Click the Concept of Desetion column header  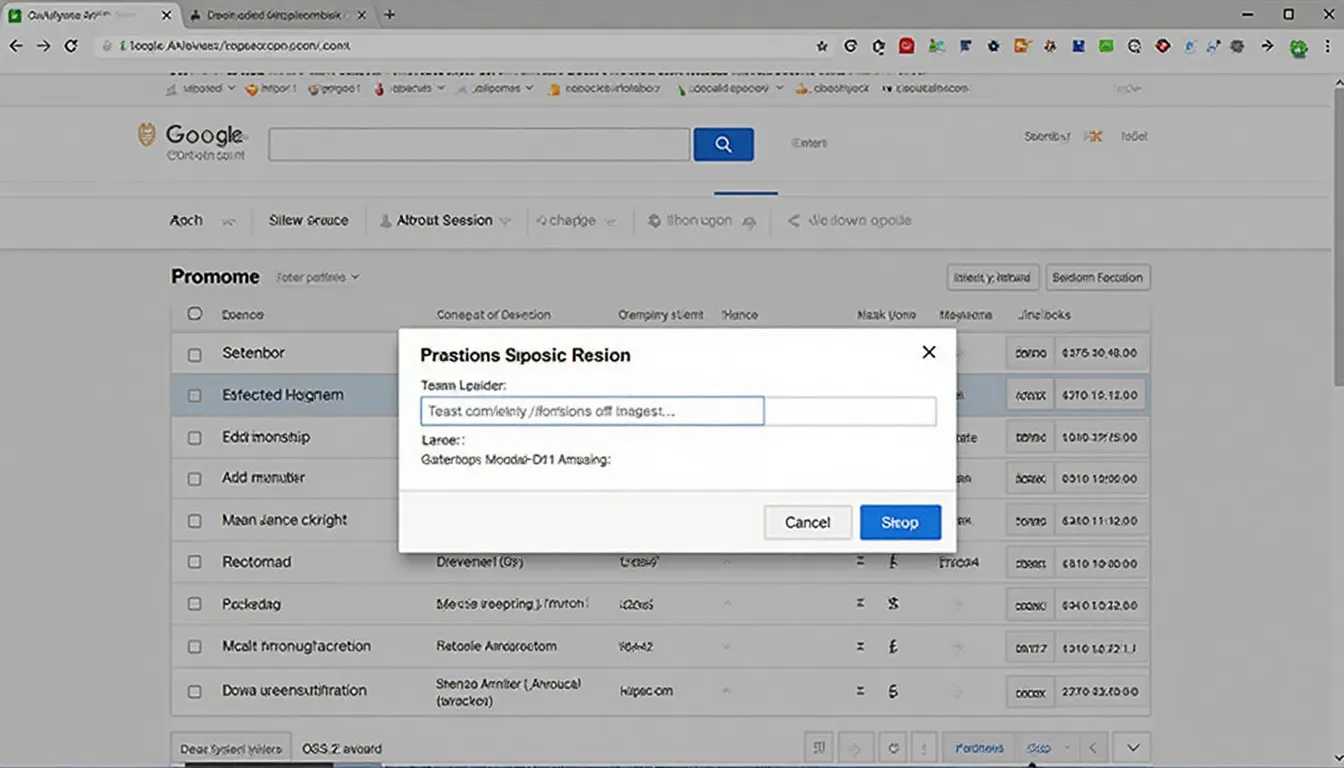[x=494, y=314]
